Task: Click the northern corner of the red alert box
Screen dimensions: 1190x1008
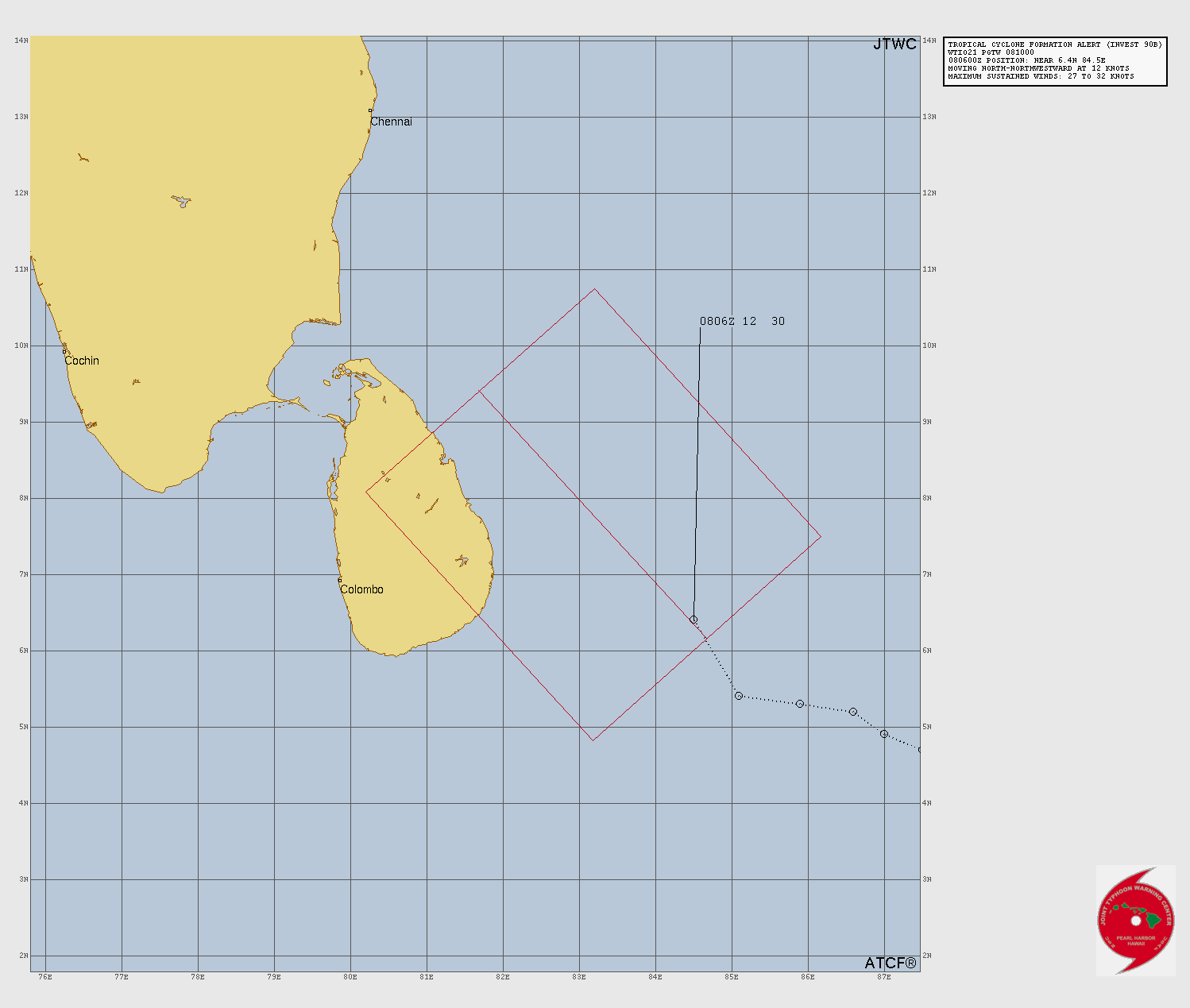Action: 595,289
